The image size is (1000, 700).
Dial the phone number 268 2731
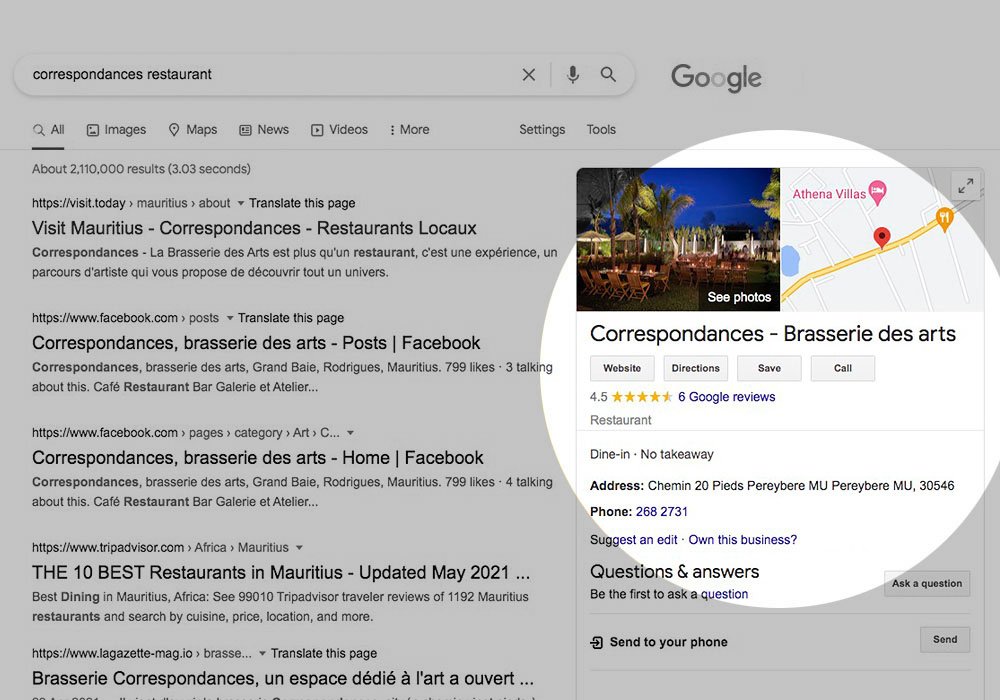tap(661, 512)
